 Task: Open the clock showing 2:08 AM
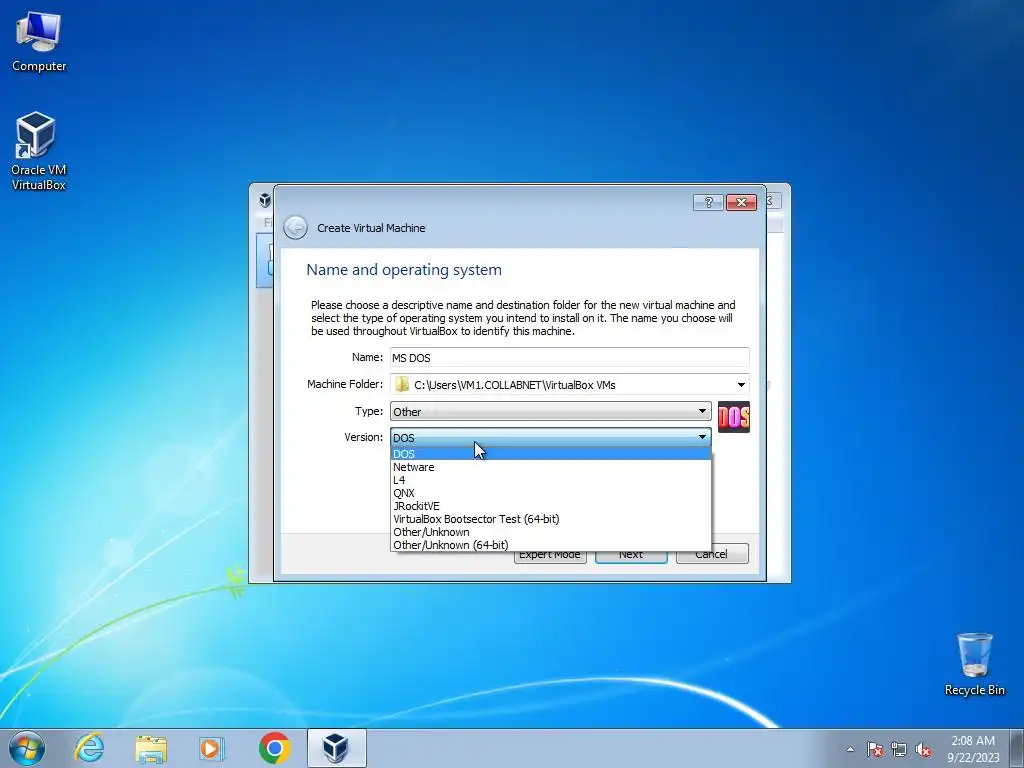[973, 748]
